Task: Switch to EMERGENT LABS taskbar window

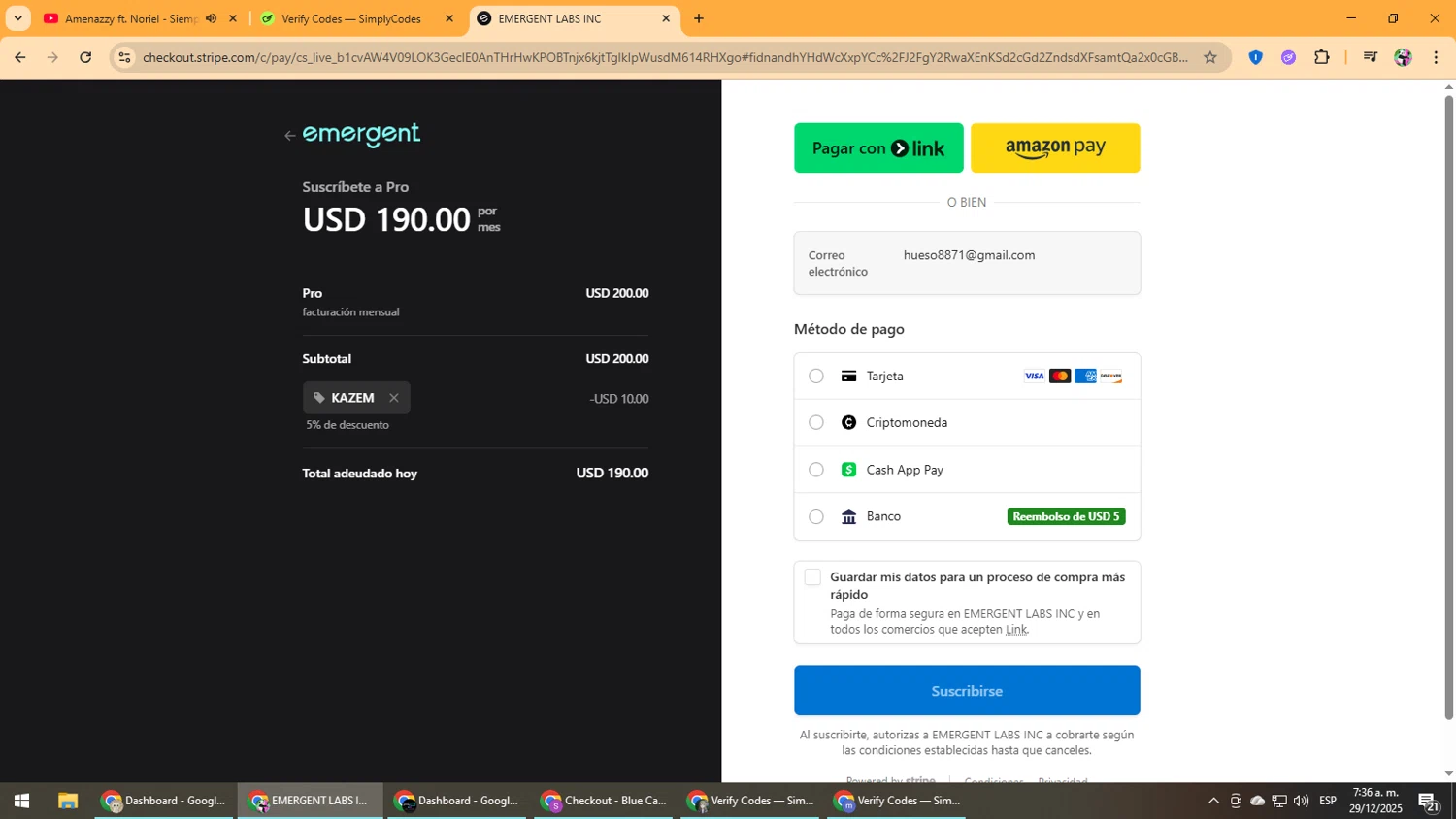Action: coord(310,801)
